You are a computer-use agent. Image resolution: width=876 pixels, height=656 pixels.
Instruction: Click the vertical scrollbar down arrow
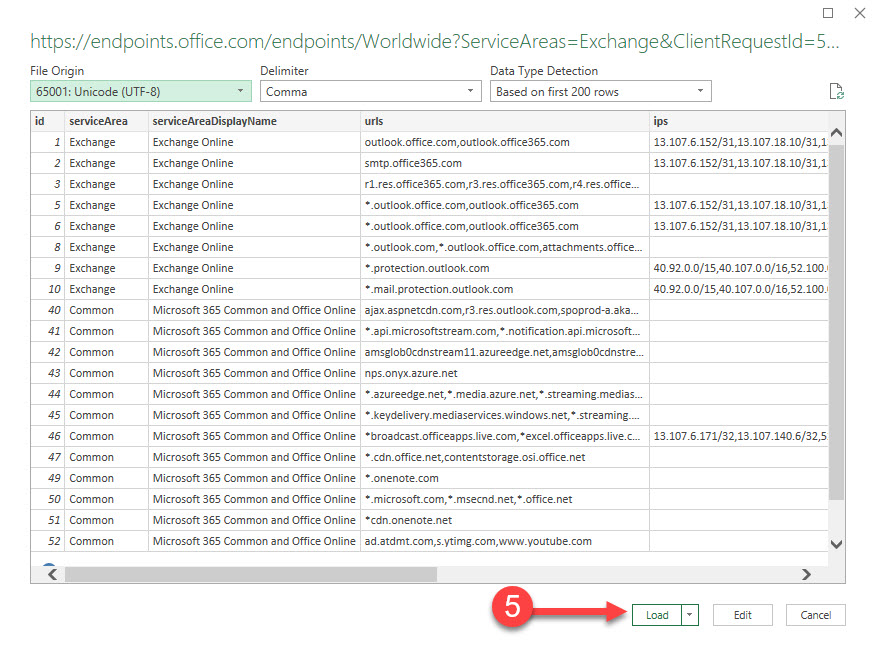(836, 544)
